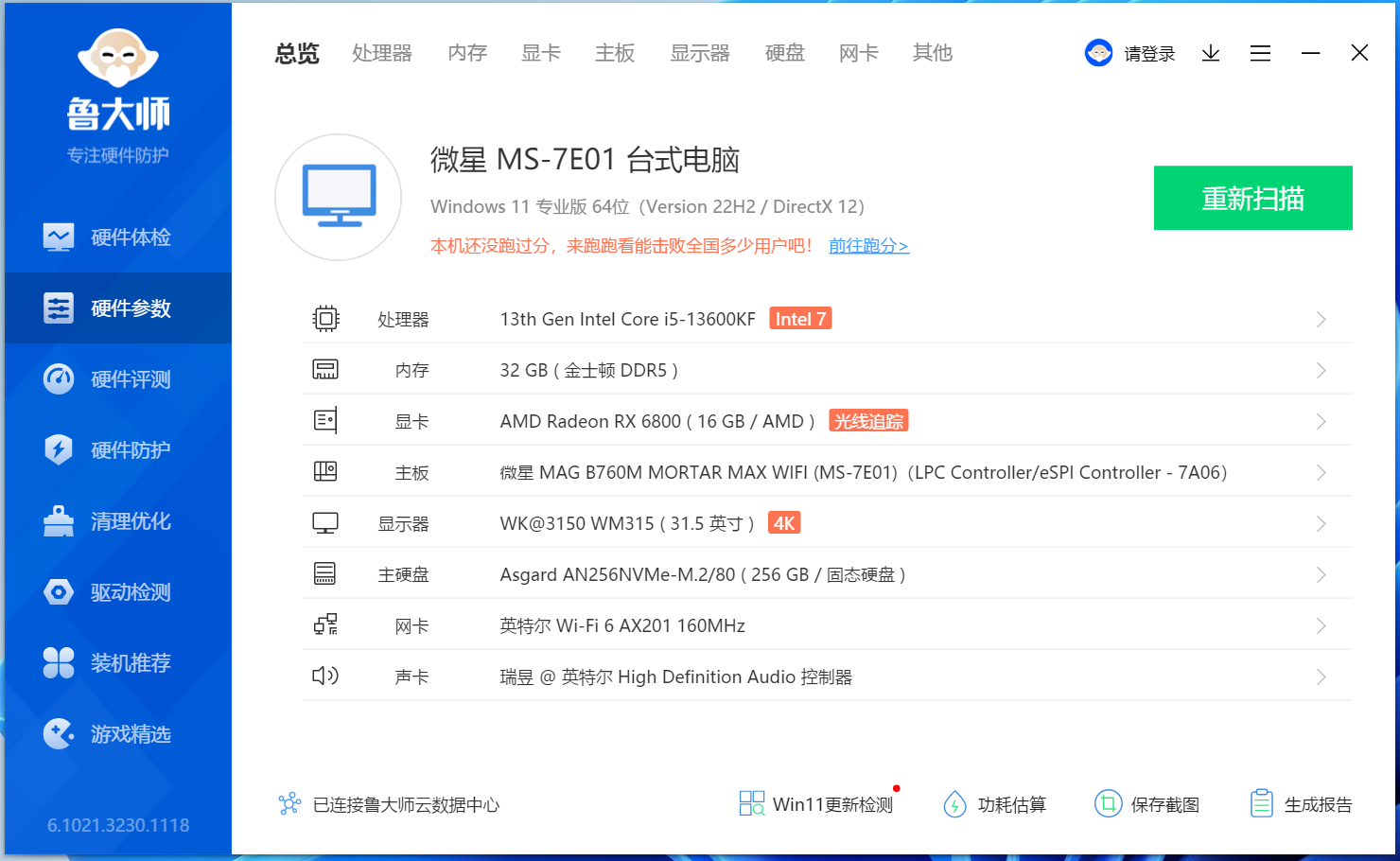The width and height of the screenshot is (1400, 861).
Task: Click the user avatar login icon
Action: coord(1098,53)
